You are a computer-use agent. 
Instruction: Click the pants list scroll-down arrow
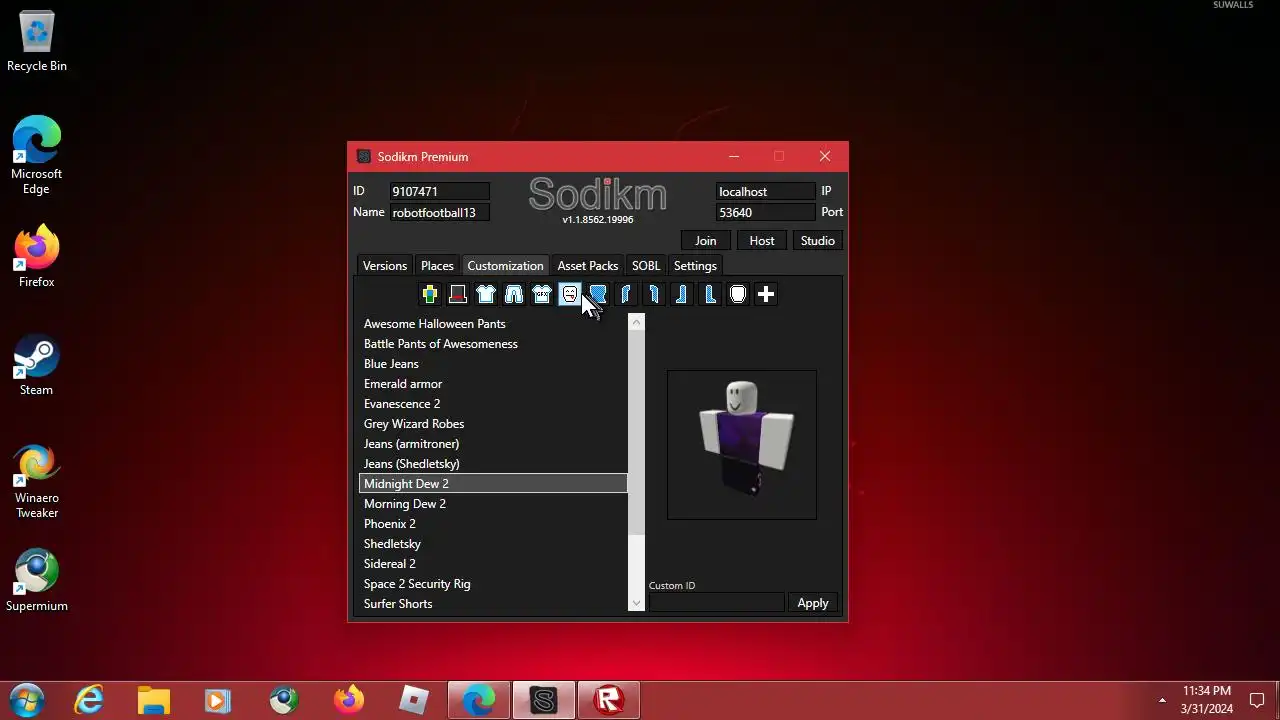[636, 604]
